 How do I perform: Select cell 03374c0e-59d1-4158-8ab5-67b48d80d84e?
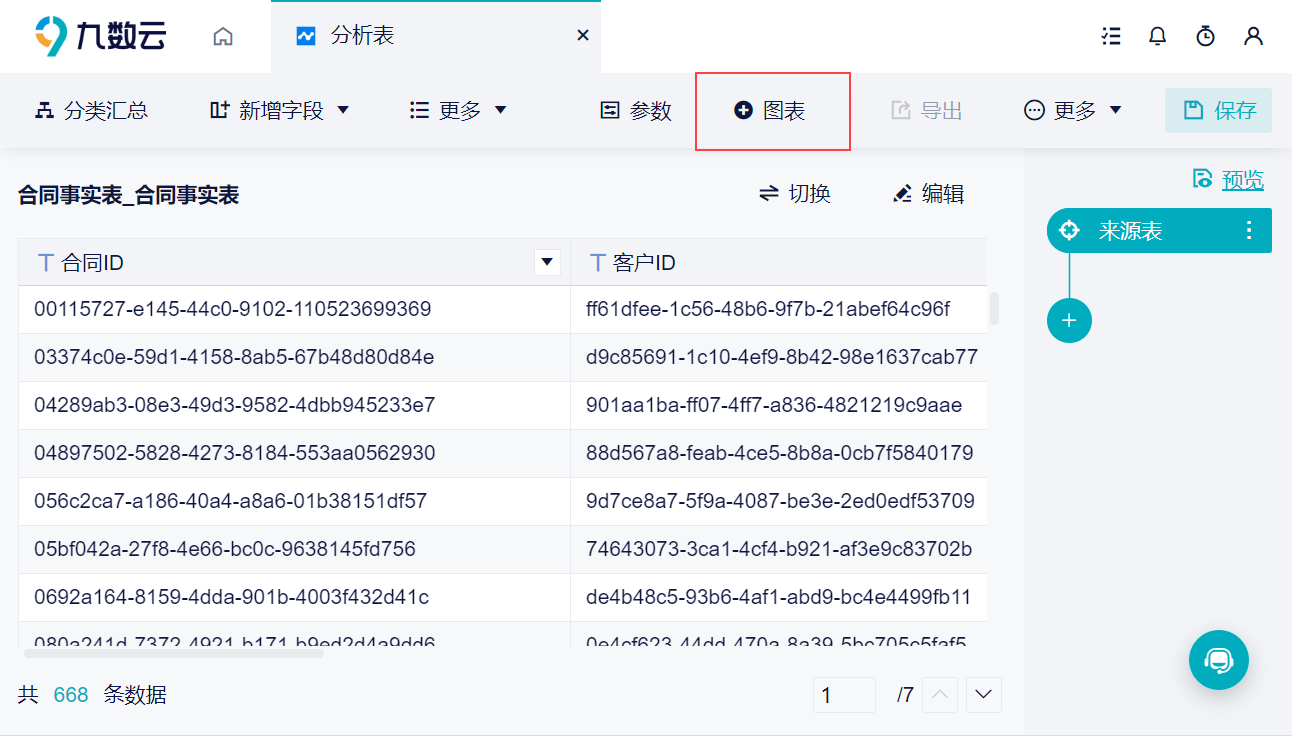pyautogui.click(x=294, y=357)
